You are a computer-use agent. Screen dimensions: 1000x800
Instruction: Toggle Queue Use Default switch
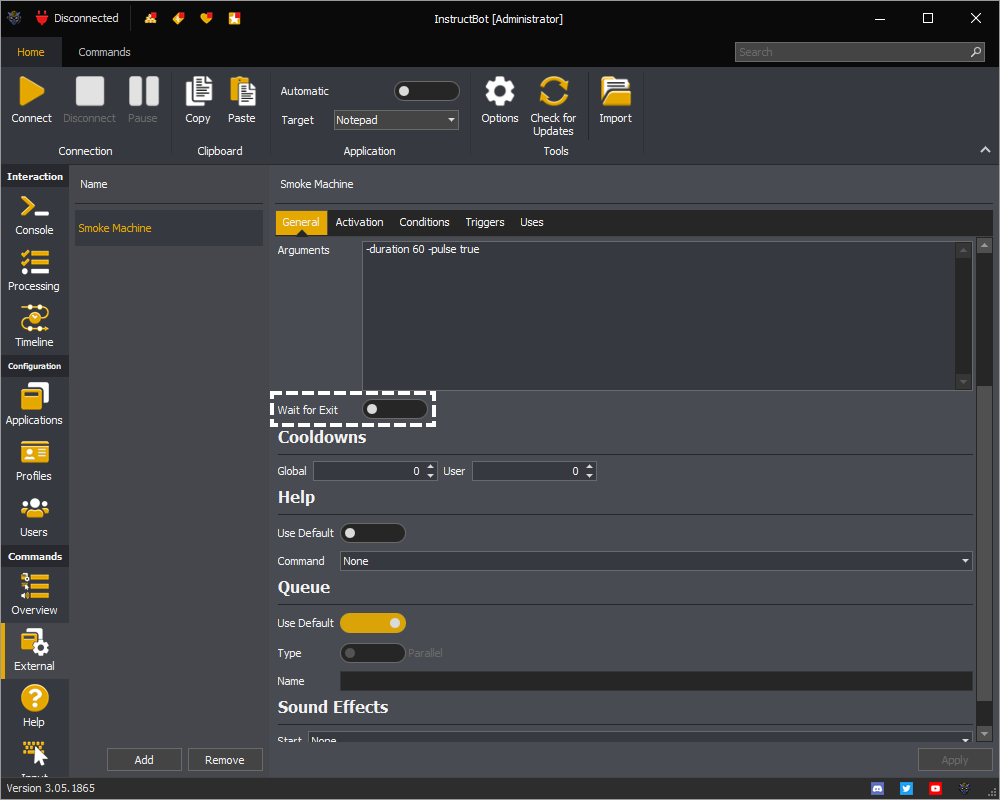pyautogui.click(x=373, y=623)
